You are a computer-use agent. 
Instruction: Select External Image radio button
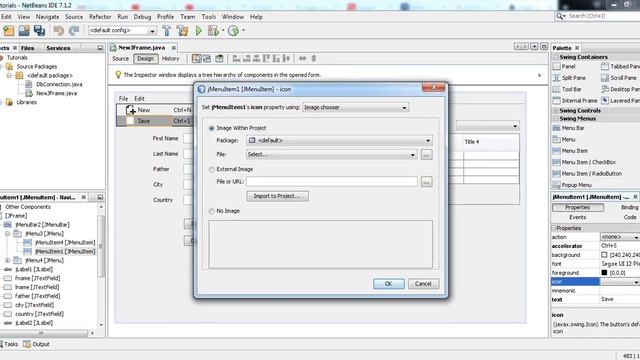click(211, 169)
